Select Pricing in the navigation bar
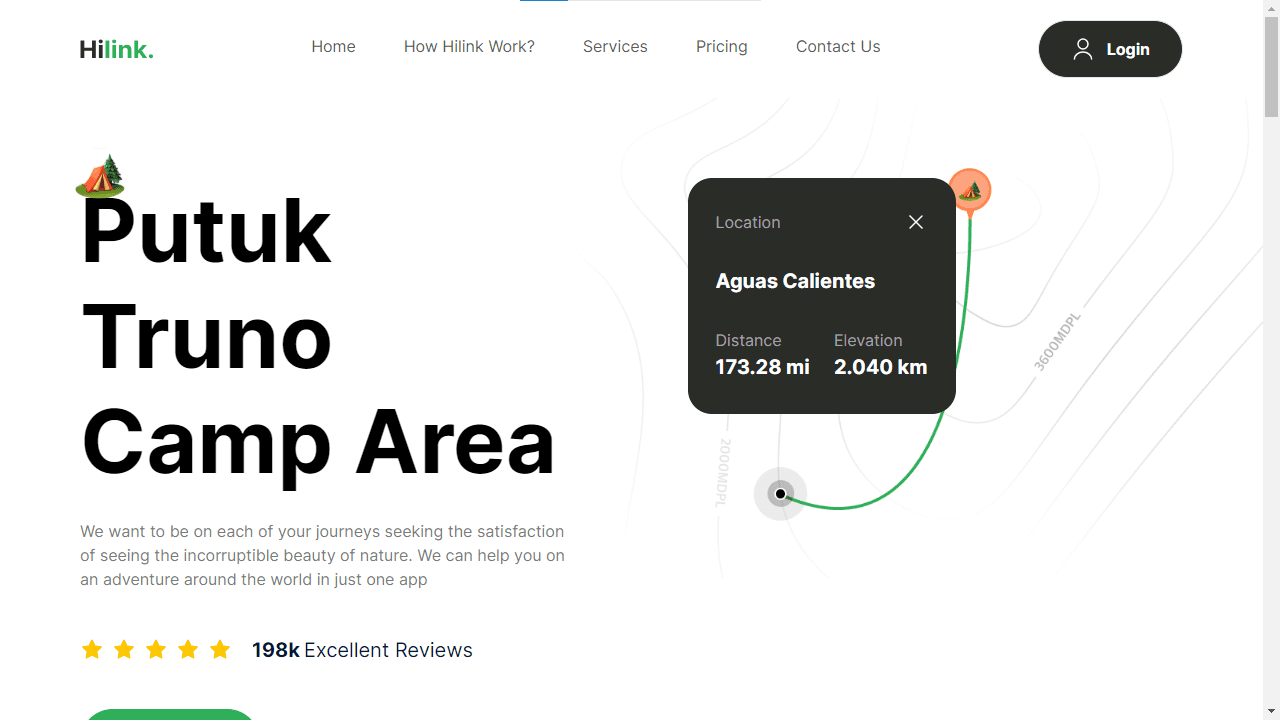This screenshot has height=720, width=1280. click(721, 46)
